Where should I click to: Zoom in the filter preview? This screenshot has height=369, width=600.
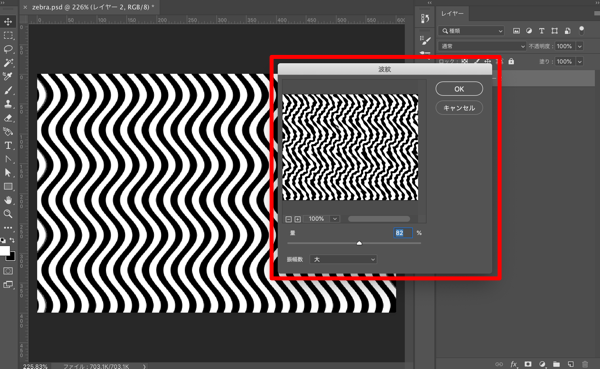coord(297,219)
